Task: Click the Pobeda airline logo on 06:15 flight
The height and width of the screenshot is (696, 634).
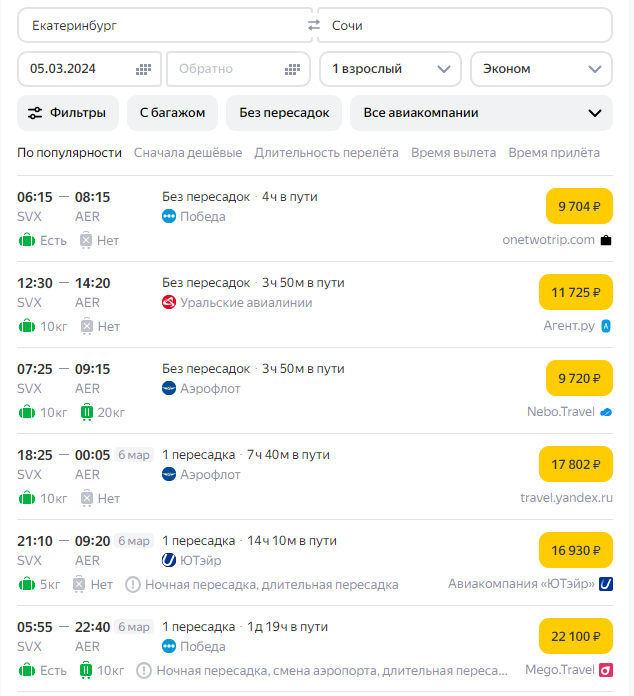Action: (169, 217)
